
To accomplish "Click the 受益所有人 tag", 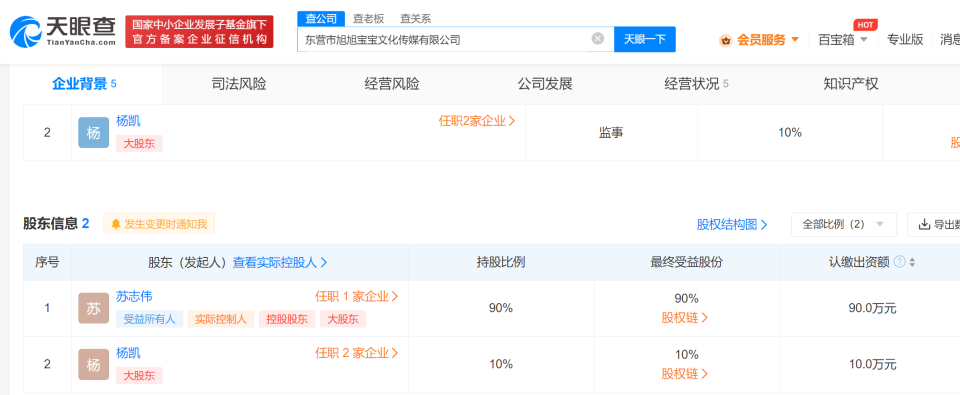I will point(149,319).
